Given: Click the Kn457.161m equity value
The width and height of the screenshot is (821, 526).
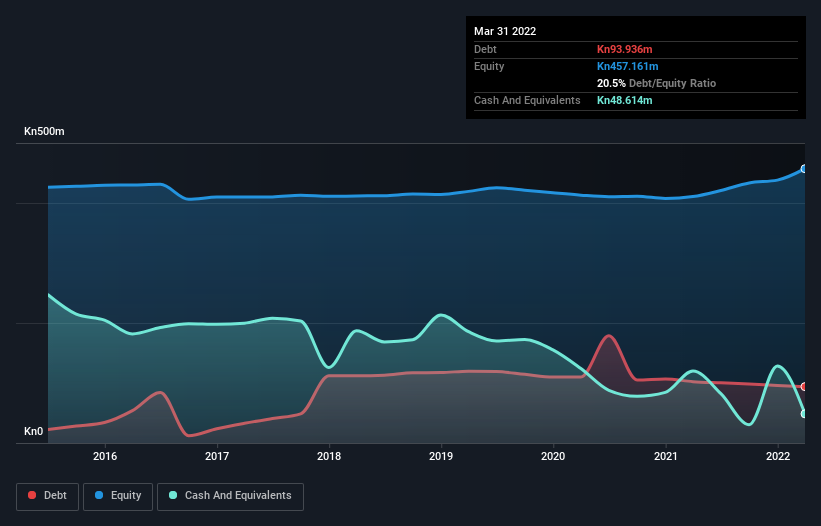Looking at the screenshot, I should [x=628, y=66].
